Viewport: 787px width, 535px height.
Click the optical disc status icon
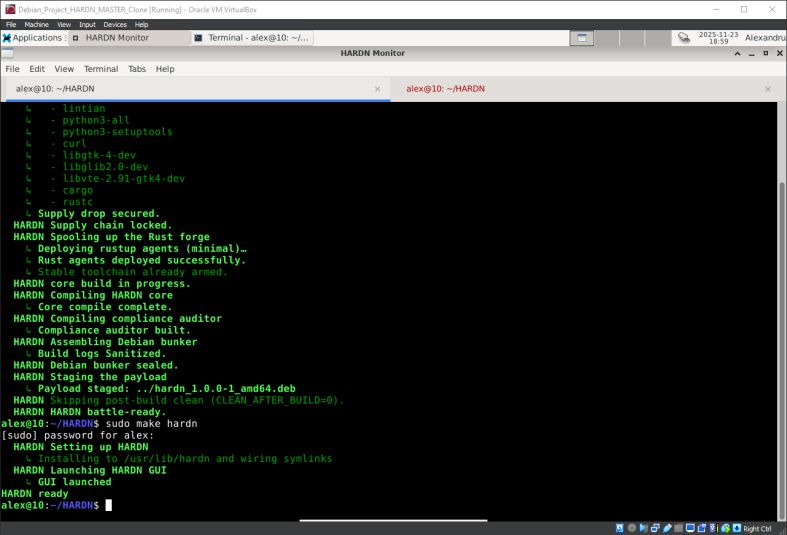[632, 528]
